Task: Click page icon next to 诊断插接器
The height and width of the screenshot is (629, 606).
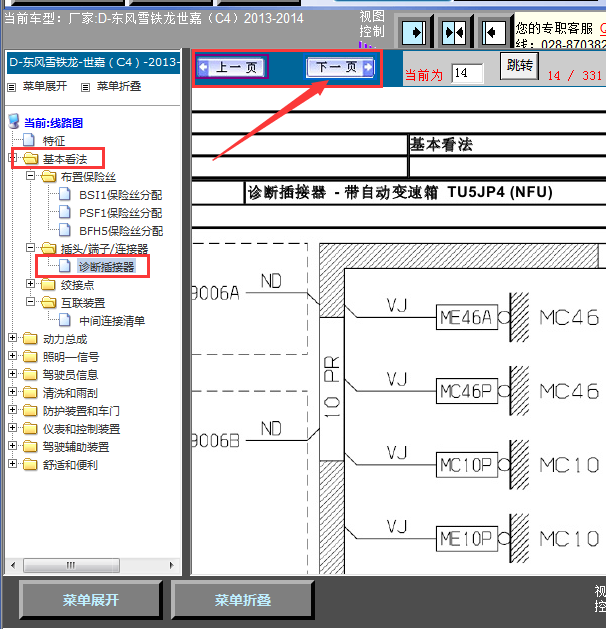Action: click(65, 266)
